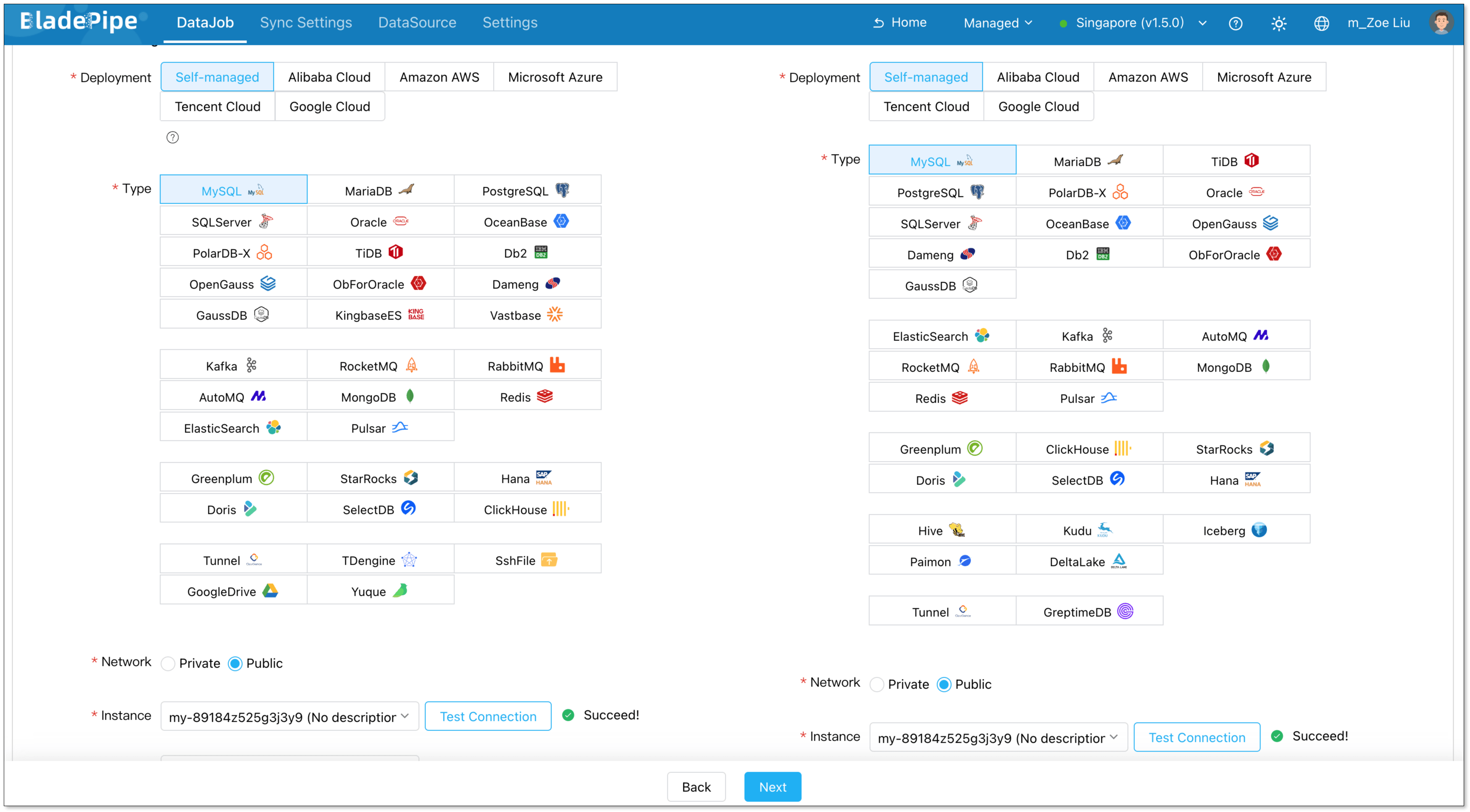Choose SshFile source type
Screen dimensions: 1470x812
click(x=527, y=560)
